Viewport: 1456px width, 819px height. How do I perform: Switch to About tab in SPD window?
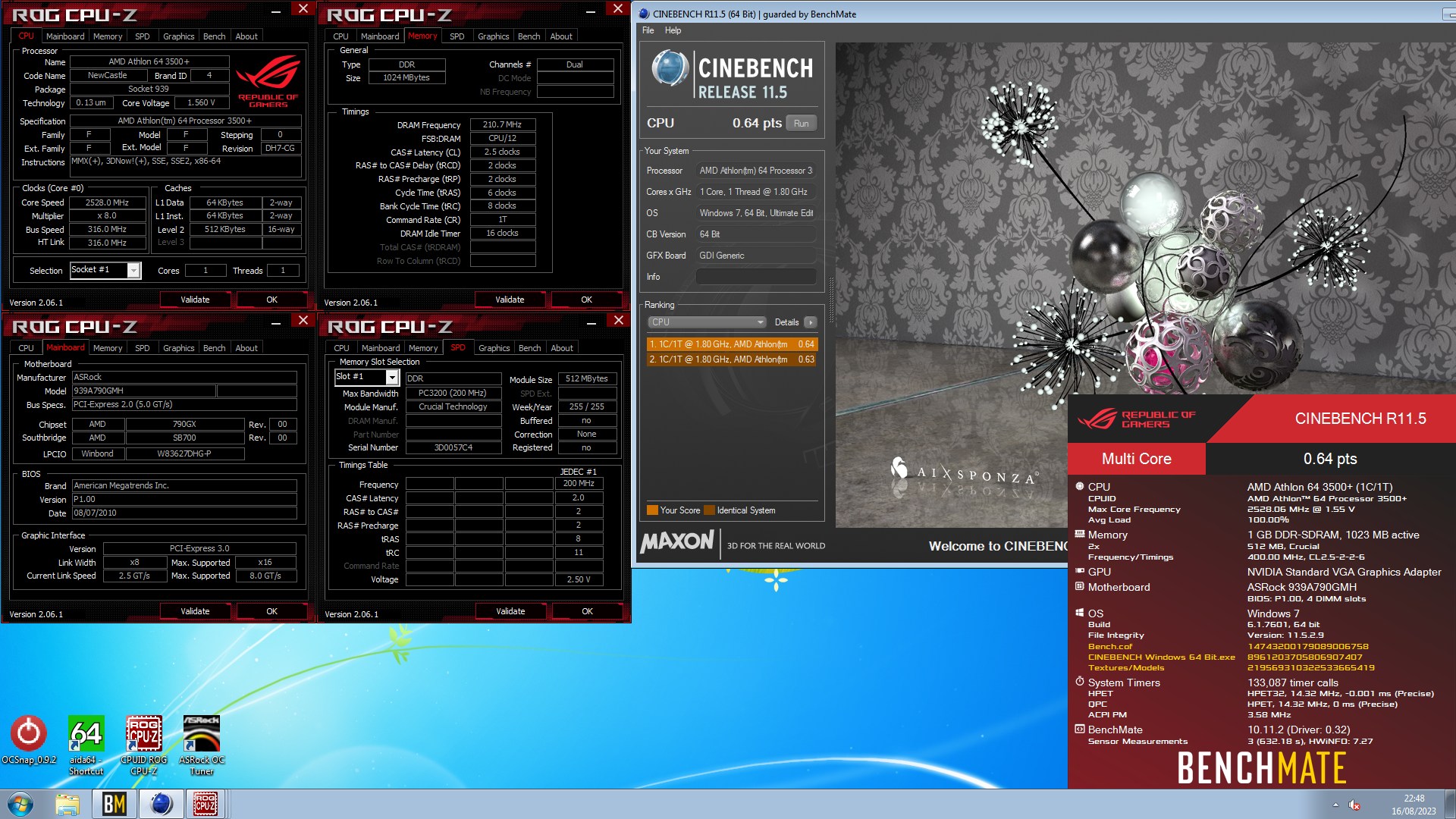[561, 348]
